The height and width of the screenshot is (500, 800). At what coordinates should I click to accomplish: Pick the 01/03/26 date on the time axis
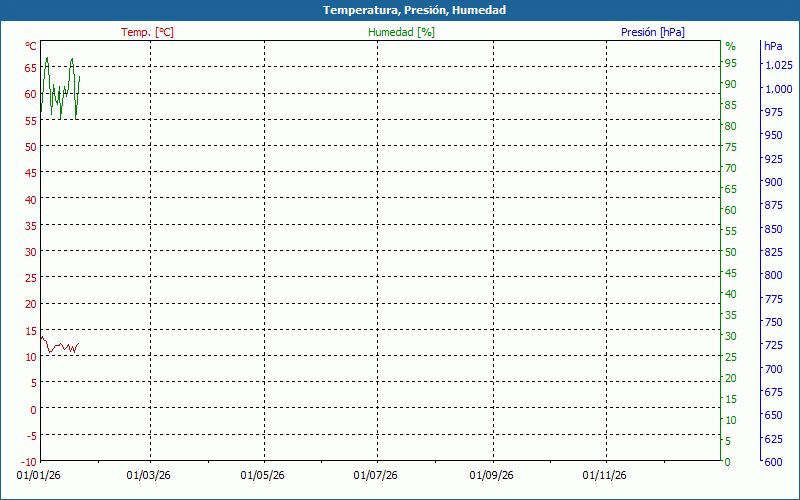pyautogui.click(x=150, y=476)
